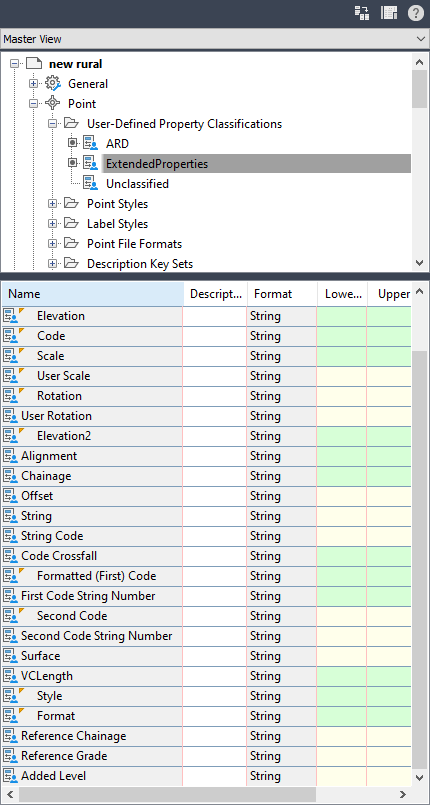Select the ExtendedProperties tree item
The width and height of the screenshot is (430, 805).
(157, 164)
